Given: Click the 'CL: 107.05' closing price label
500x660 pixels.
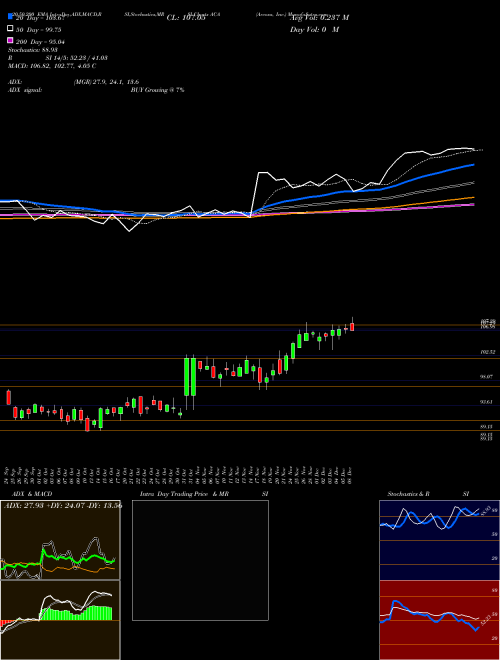Looking at the screenshot, I should coord(186,18).
